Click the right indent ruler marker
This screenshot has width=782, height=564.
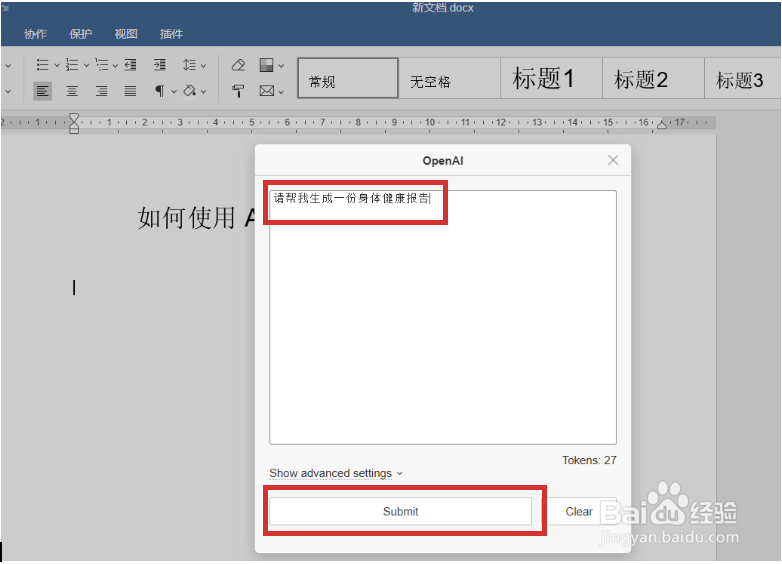point(662,124)
